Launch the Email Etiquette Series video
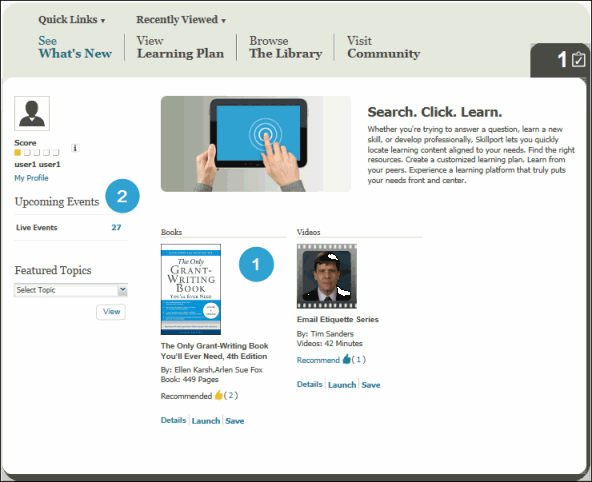The image size is (592, 482). [x=342, y=385]
